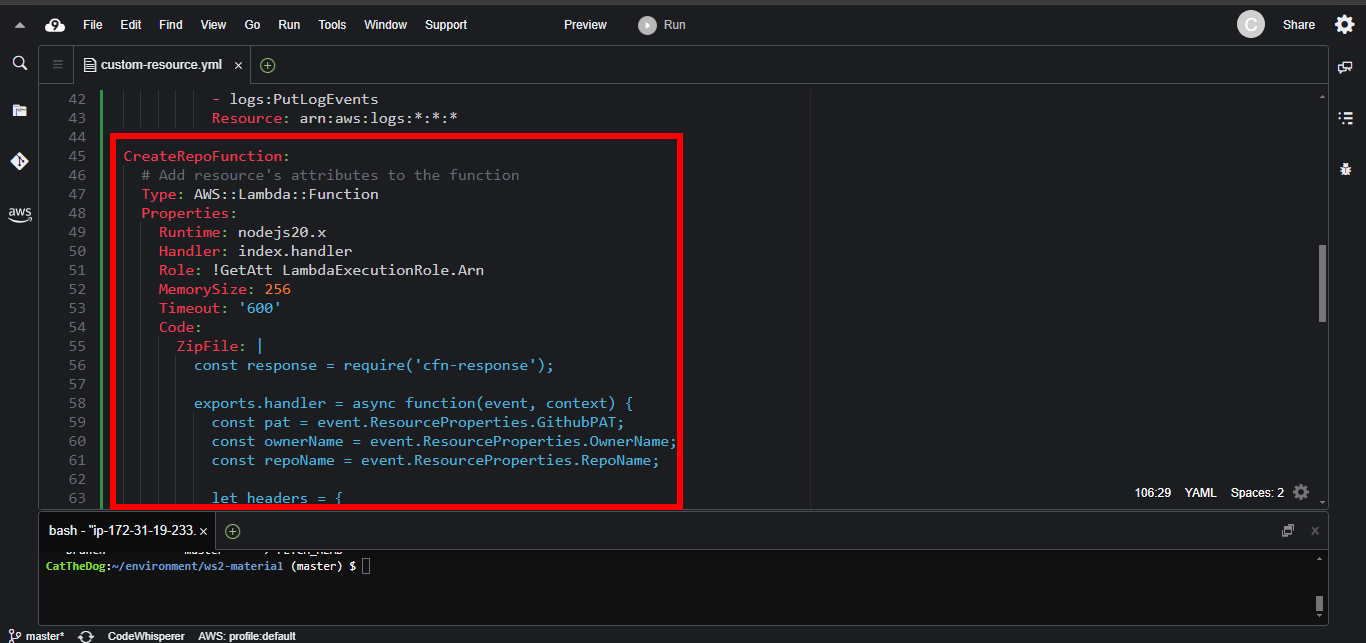Change the YAML syntax mode selector
This screenshot has height=643, width=1366.
pyautogui.click(x=1199, y=493)
